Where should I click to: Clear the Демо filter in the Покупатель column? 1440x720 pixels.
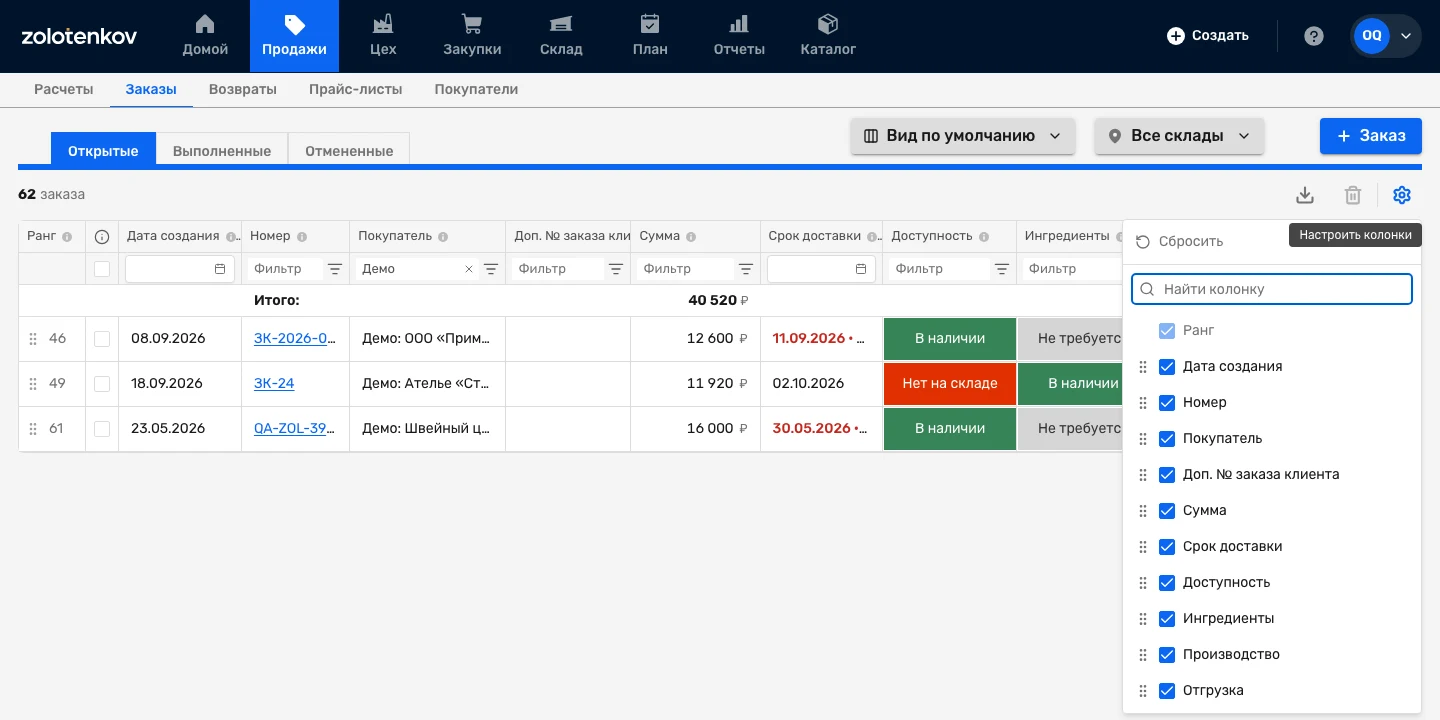coord(469,269)
